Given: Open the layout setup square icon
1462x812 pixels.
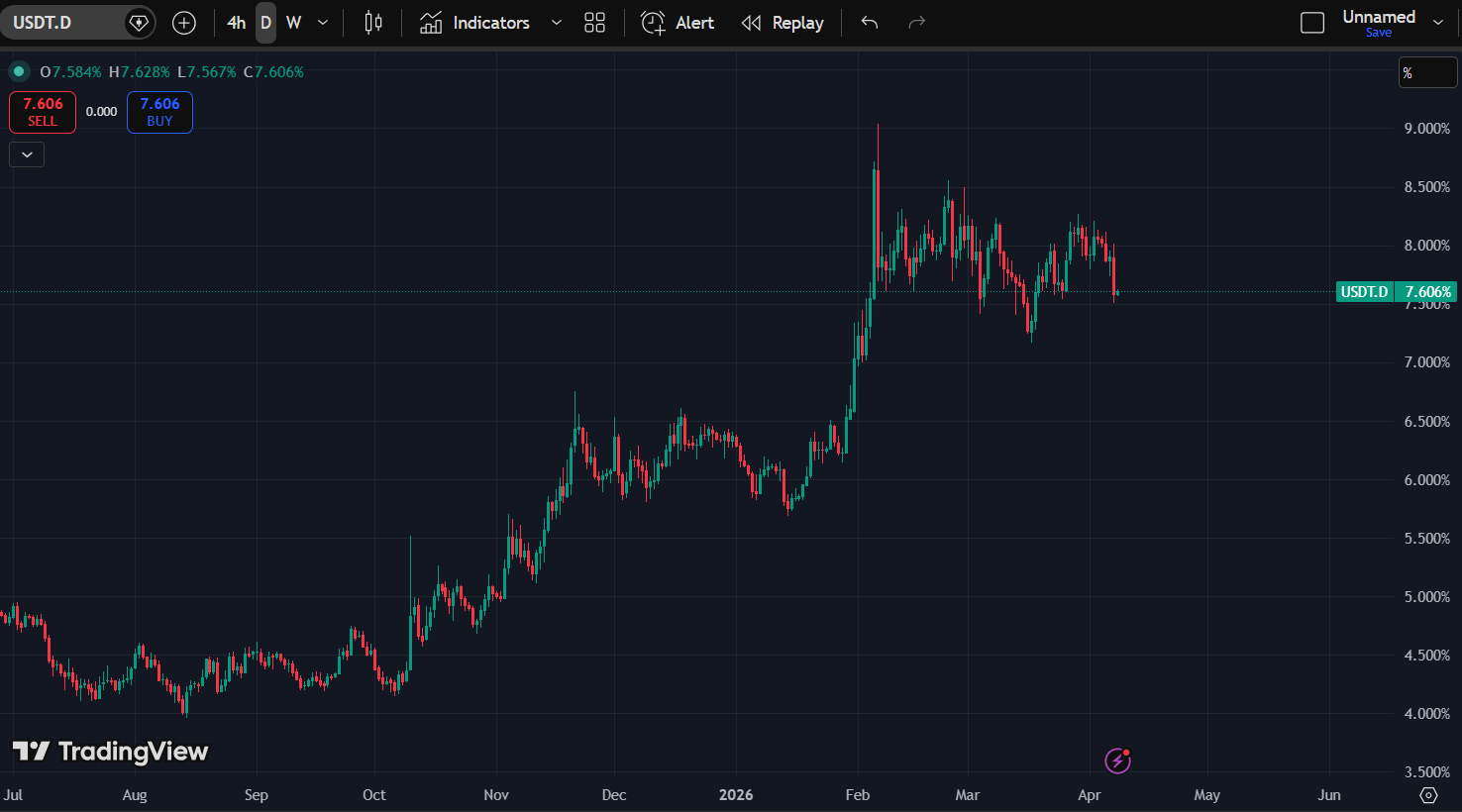Looking at the screenshot, I should tap(1312, 23).
